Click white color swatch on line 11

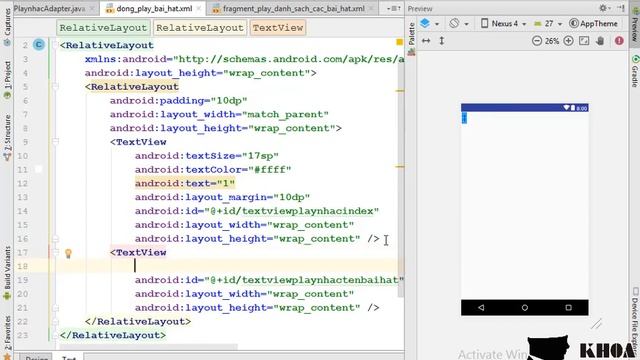pyautogui.click(x=38, y=169)
